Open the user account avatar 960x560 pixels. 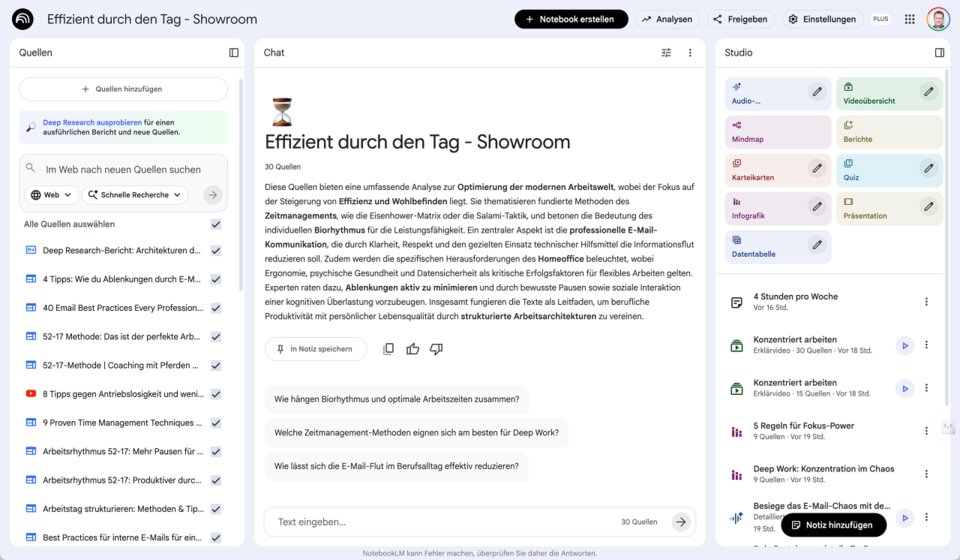click(x=938, y=19)
